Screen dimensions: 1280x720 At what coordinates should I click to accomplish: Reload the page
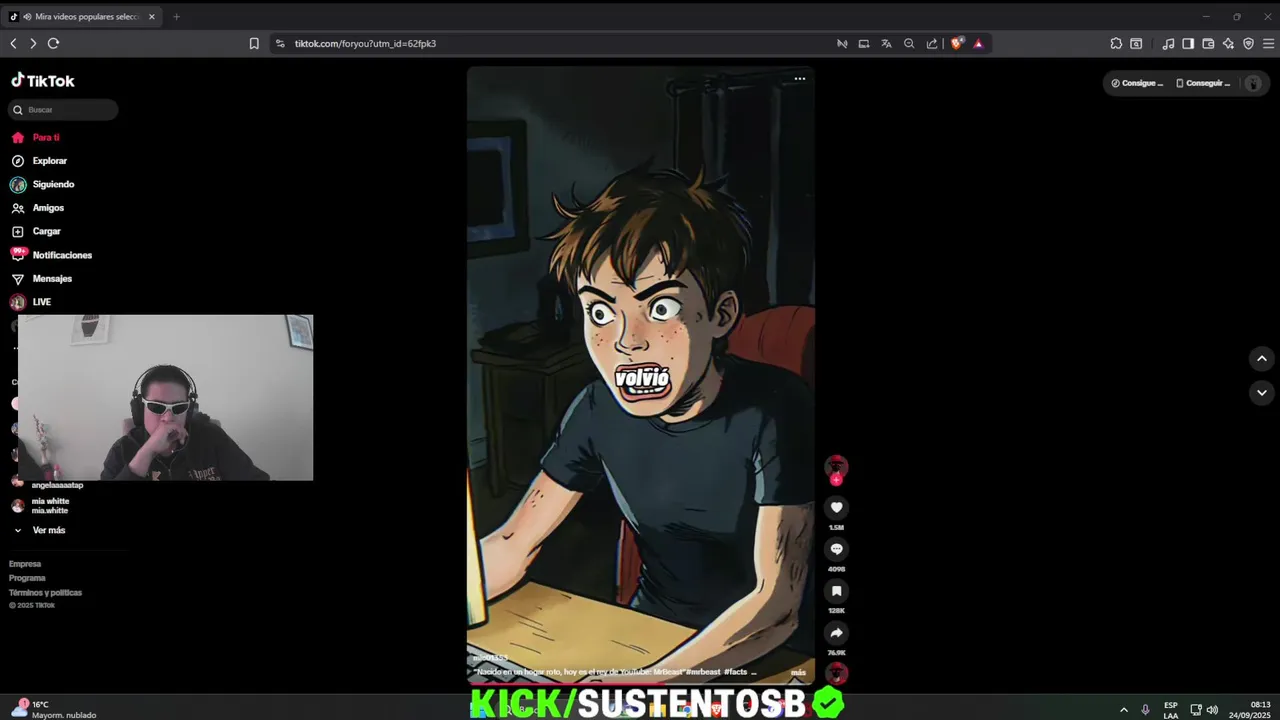tap(54, 44)
